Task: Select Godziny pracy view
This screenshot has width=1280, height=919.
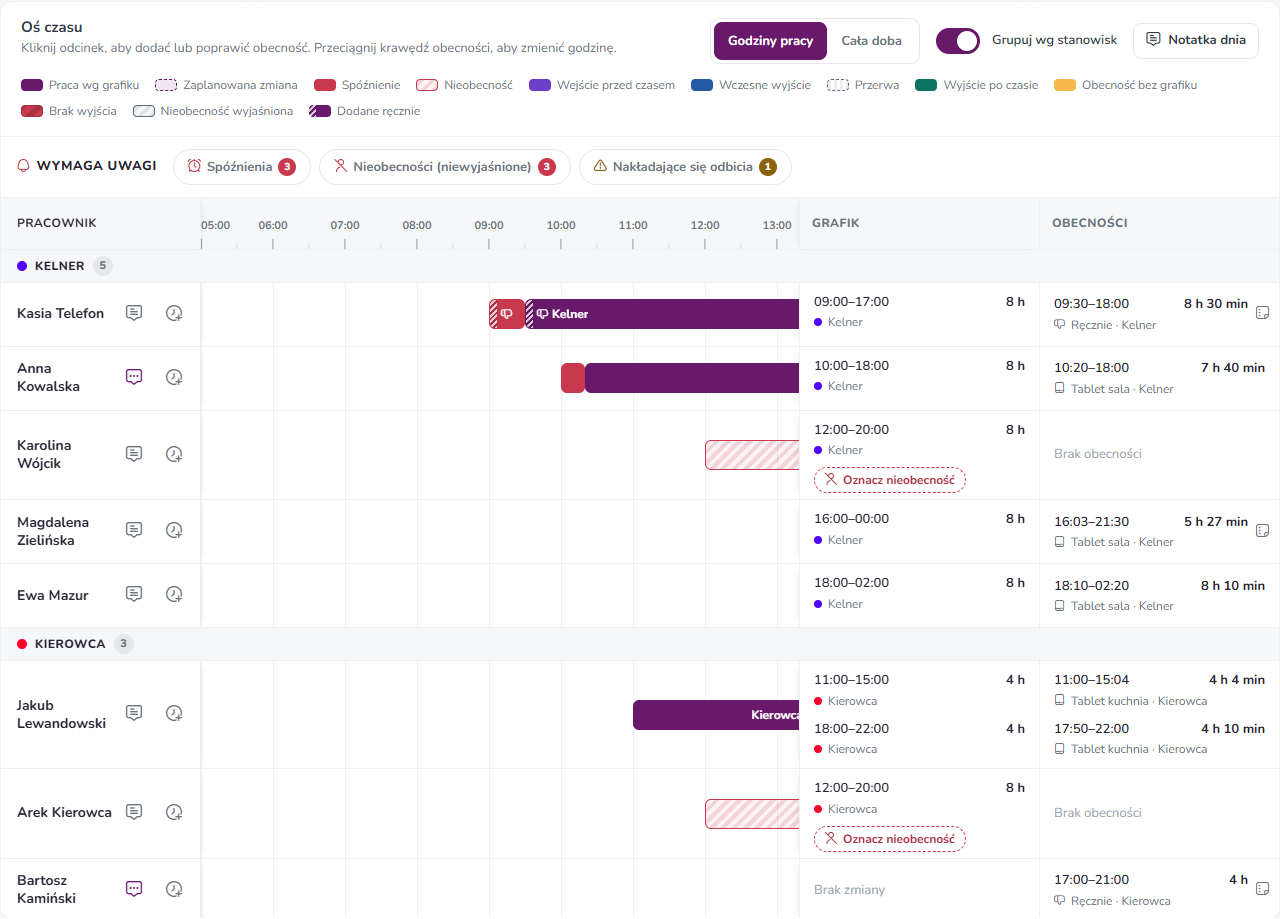Action: click(x=770, y=41)
